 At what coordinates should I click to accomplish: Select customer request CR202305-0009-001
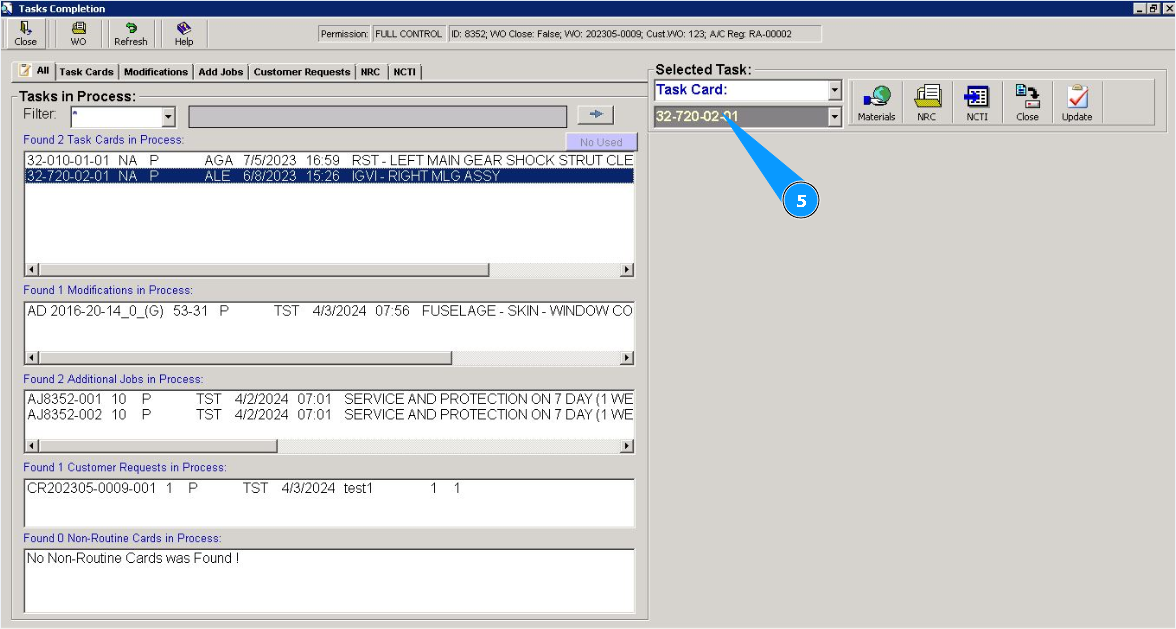tap(329, 488)
